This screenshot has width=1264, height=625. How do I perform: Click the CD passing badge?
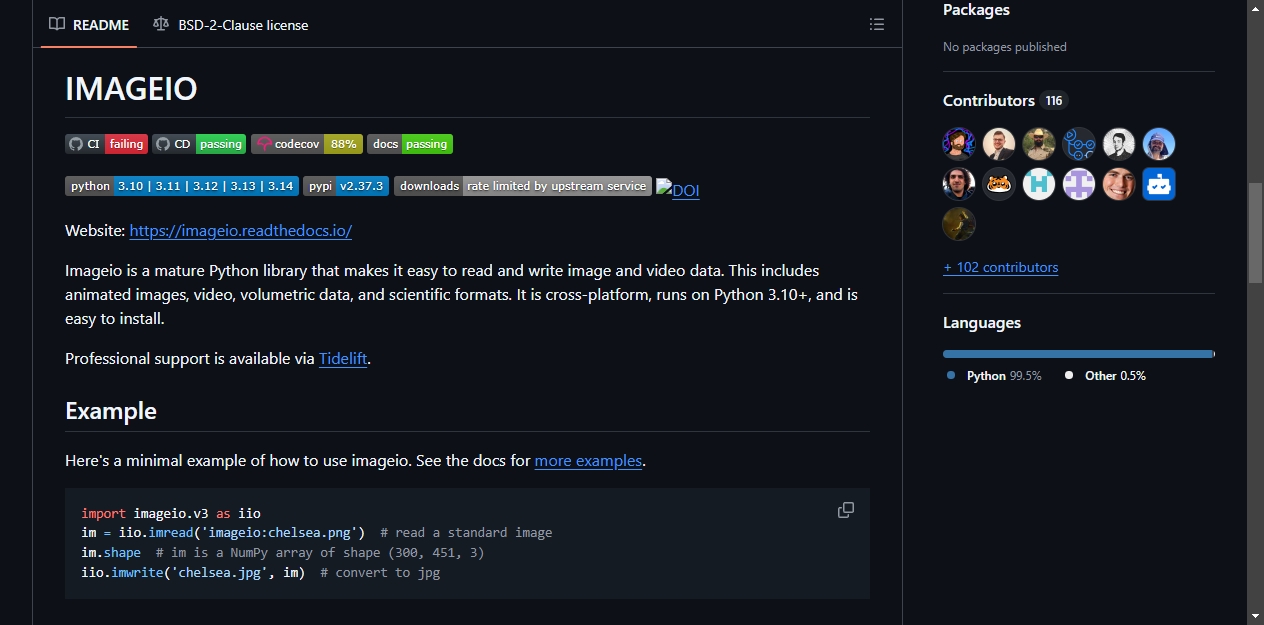coord(199,144)
